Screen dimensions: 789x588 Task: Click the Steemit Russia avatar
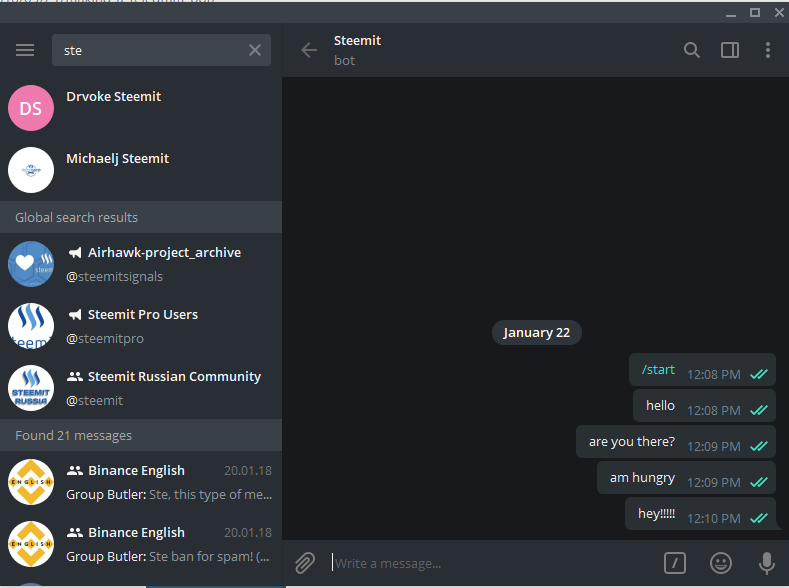pyautogui.click(x=31, y=388)
